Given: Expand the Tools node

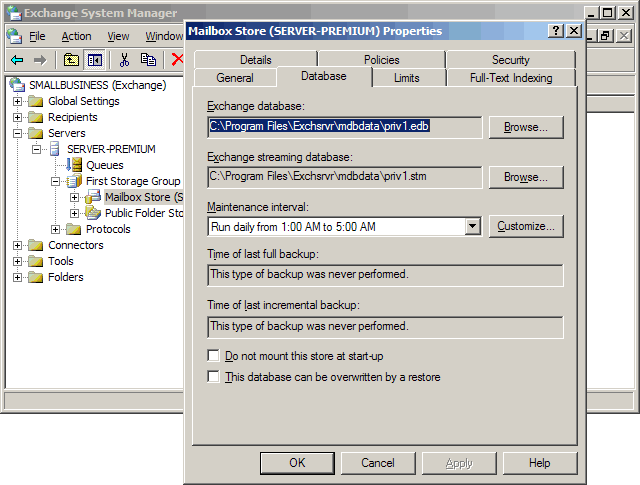Looking at the screenshot, I should click(x=17, y=261).
